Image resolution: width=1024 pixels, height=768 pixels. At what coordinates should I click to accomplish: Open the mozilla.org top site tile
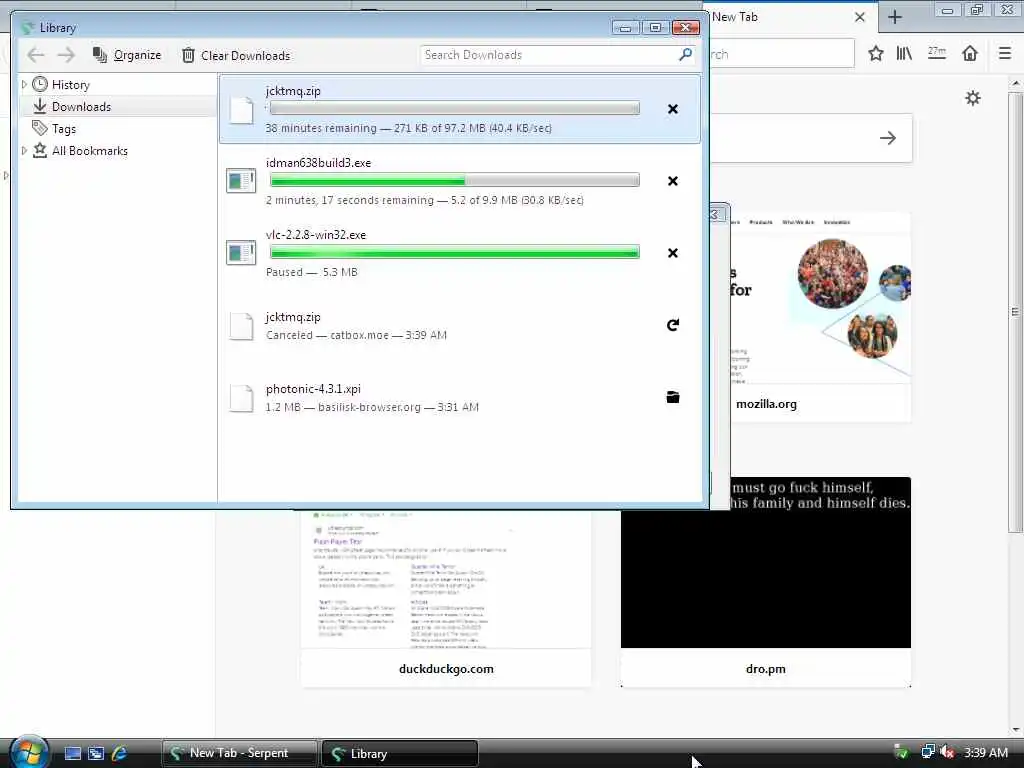coord(820,316)
